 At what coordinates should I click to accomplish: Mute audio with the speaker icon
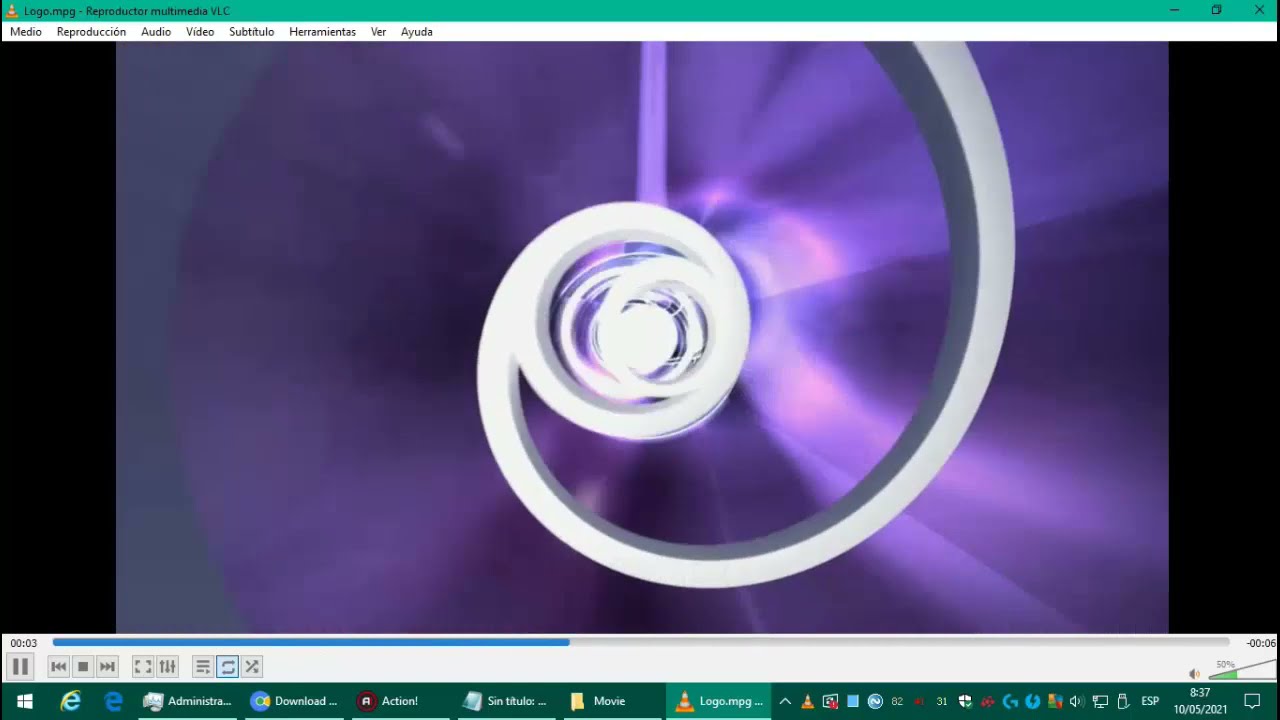1194,673
